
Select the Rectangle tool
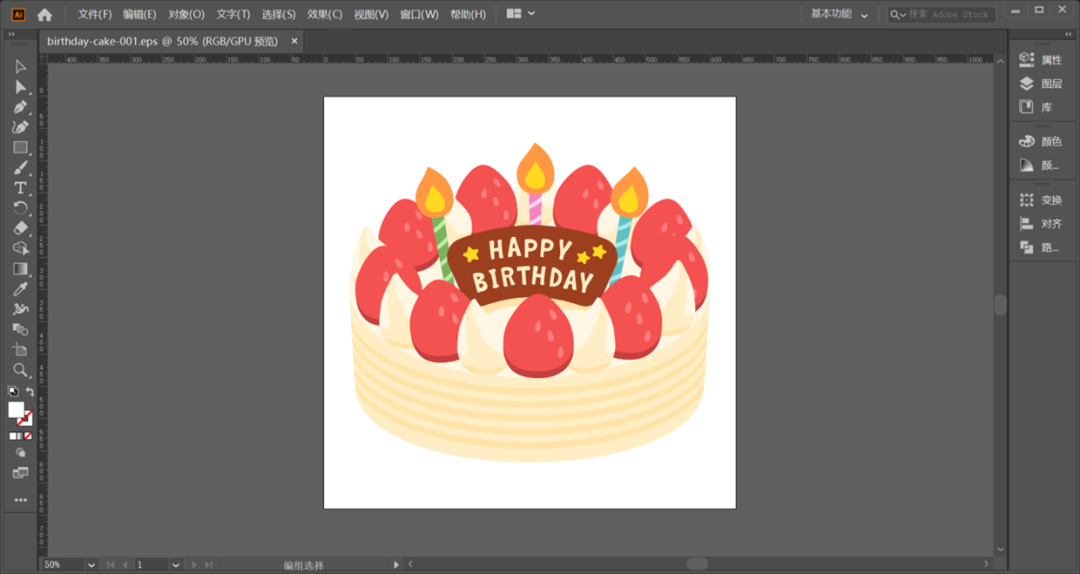(x=20, y=147)
